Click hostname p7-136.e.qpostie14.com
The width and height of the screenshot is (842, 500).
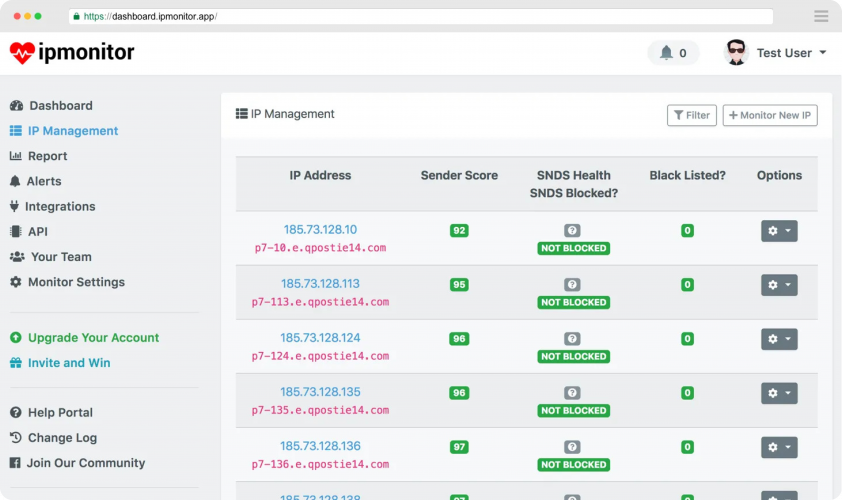(x=320, y=464)
